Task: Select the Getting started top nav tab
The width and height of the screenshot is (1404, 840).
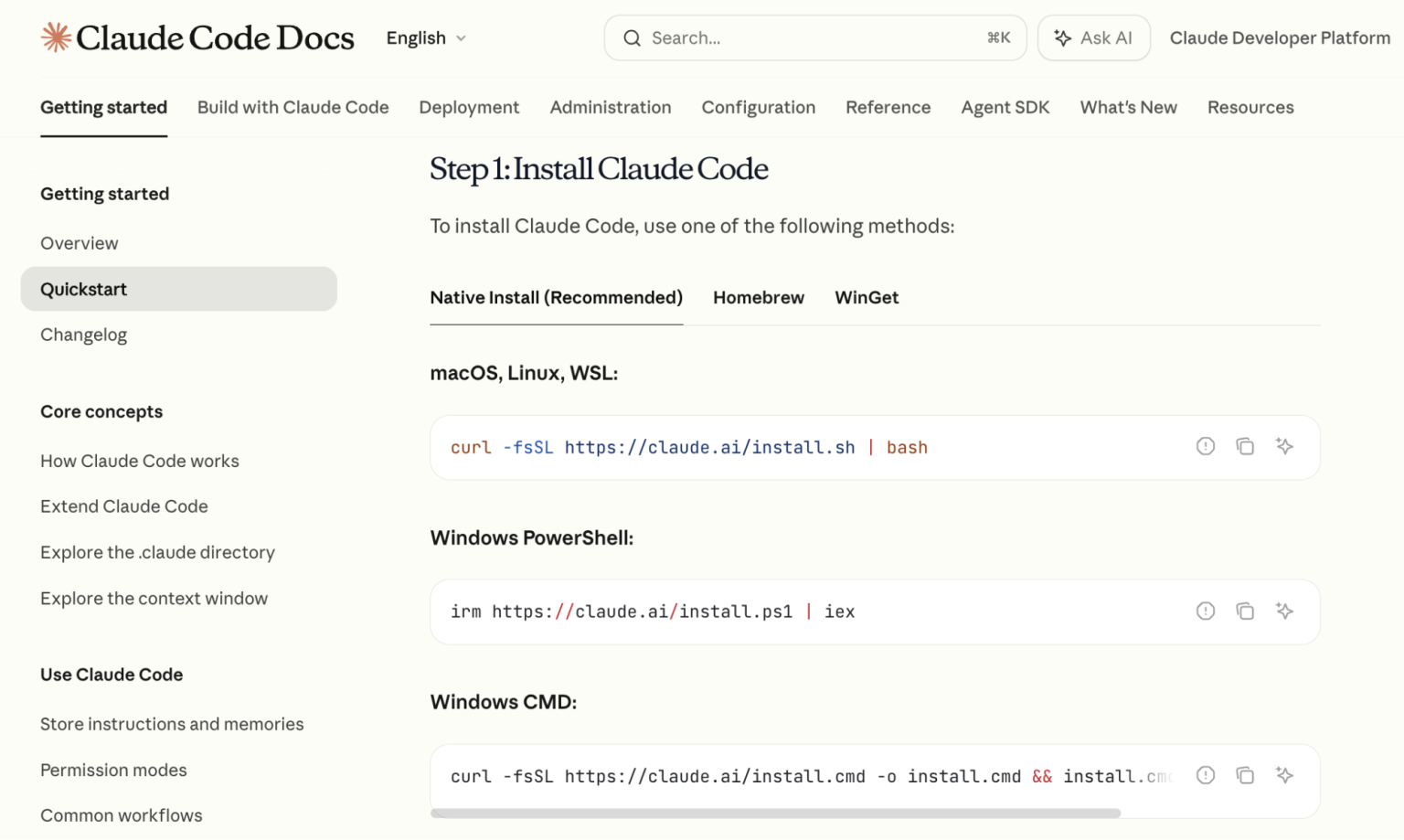Action: click(x=103, y=108)
